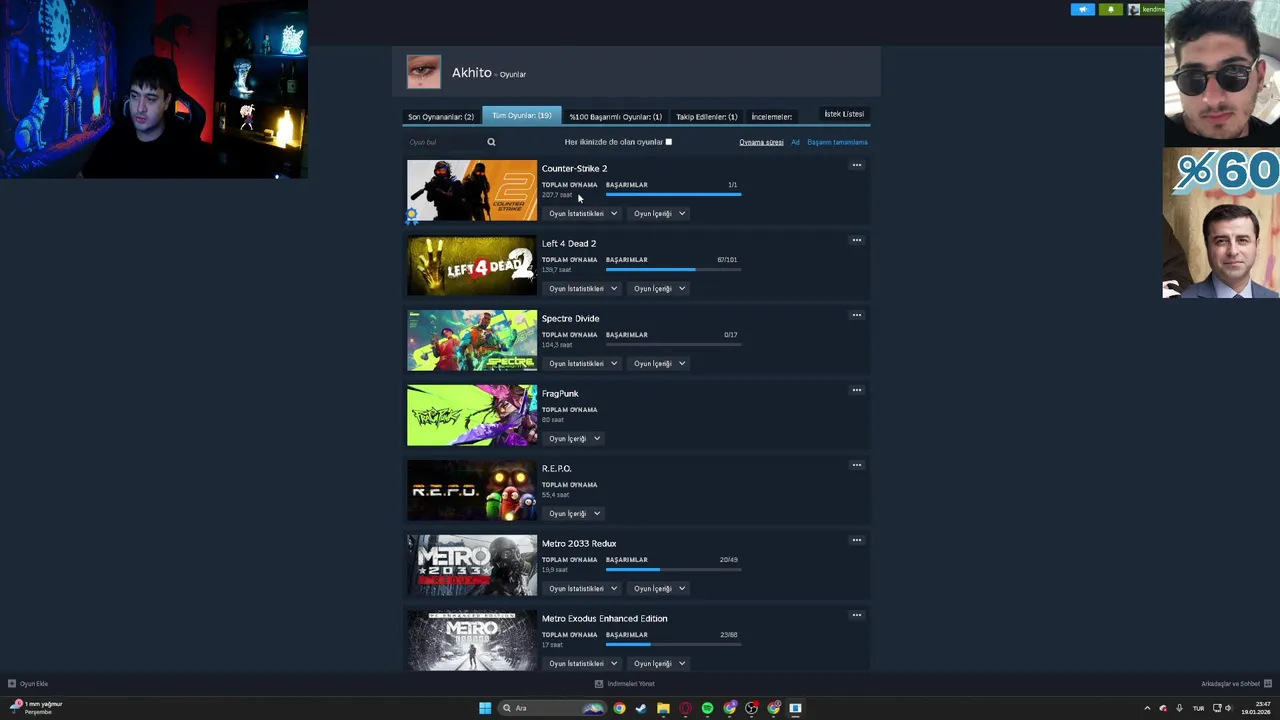
Task: Open the three-dot menu for Metro 2033 Redux
Action: 856,540
